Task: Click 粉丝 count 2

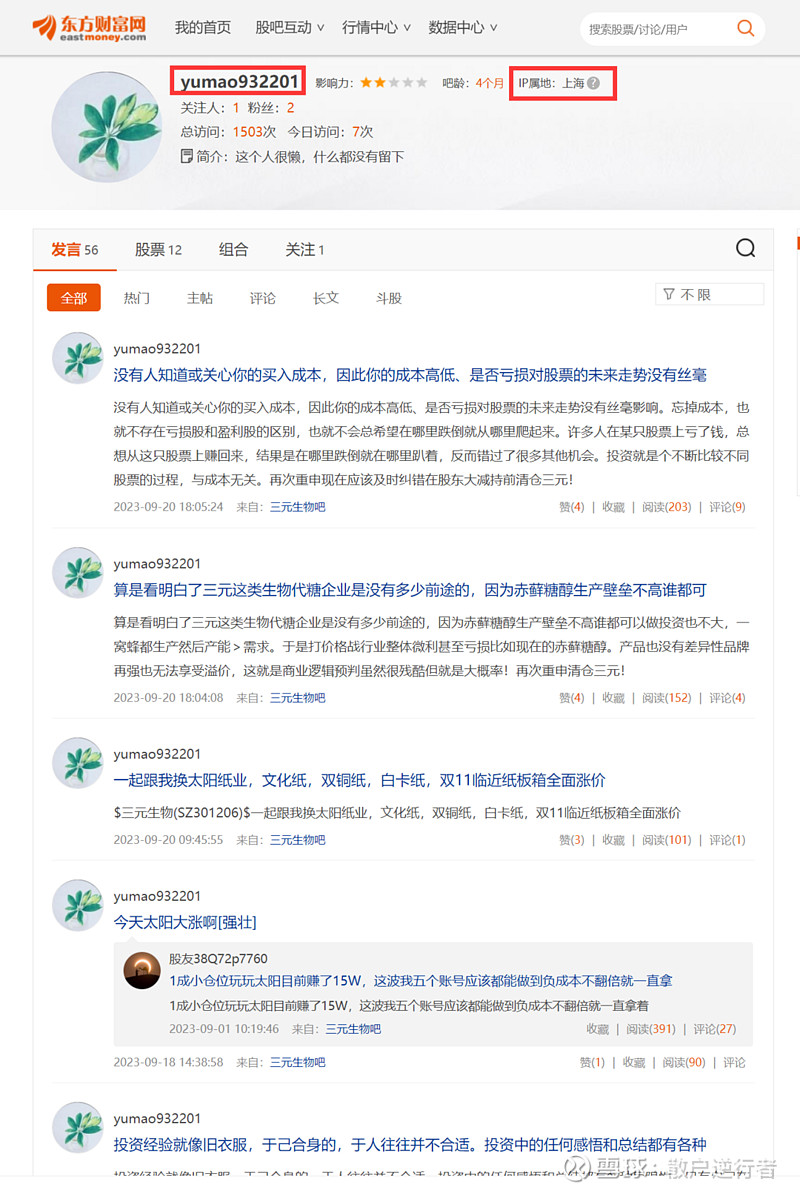Action: pyautogui.click(x=291, y=108)
